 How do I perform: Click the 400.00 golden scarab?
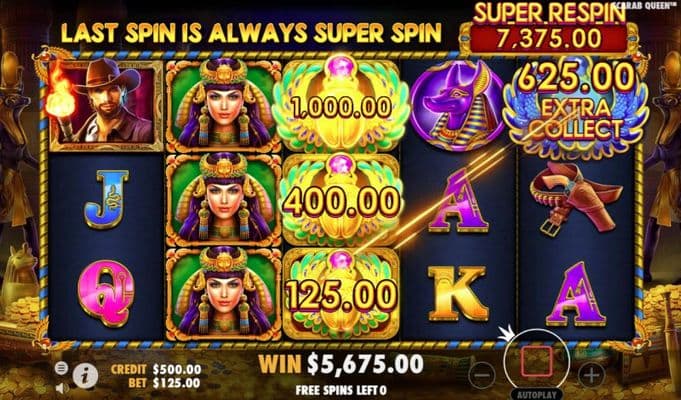point(341,200)
